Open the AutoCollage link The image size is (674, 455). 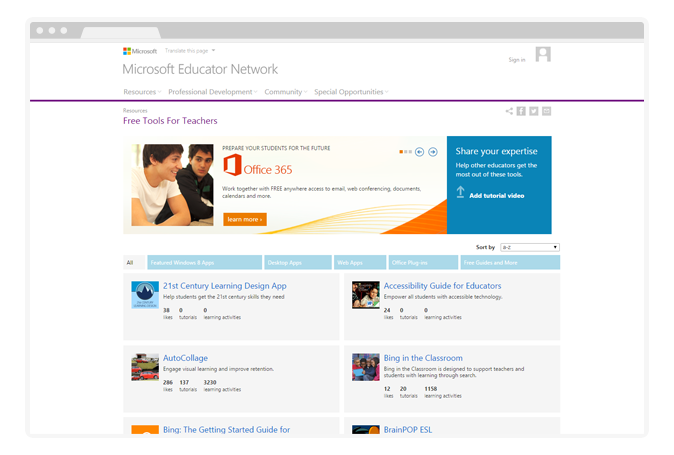coord(185,358)
